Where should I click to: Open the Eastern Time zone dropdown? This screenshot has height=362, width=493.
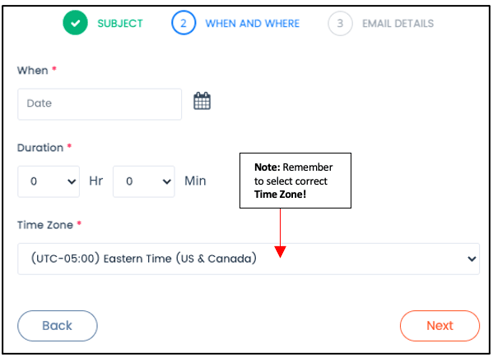(249, 259)
